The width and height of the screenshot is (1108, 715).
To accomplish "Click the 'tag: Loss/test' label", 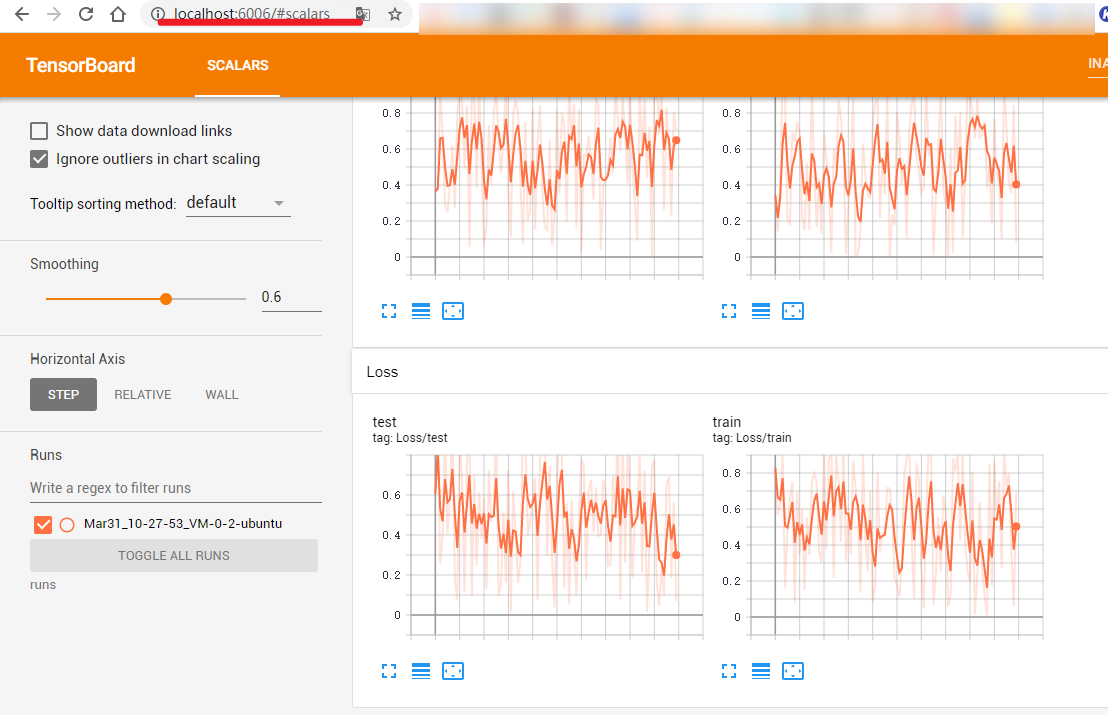I will coord(410,438).
